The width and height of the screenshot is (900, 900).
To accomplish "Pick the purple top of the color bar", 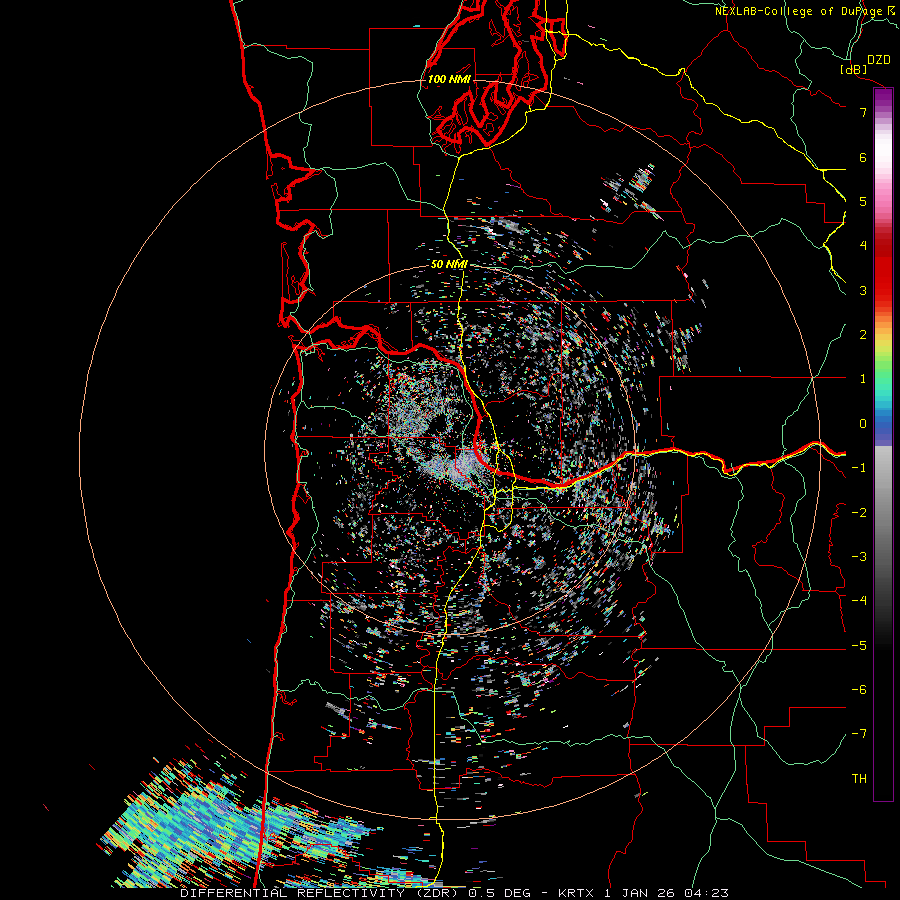I will [883, 98].
